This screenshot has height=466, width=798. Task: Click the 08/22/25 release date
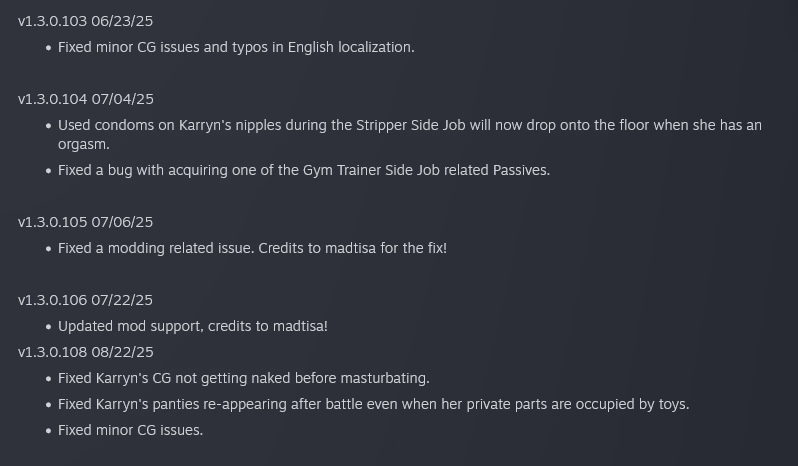coord(122,352)
